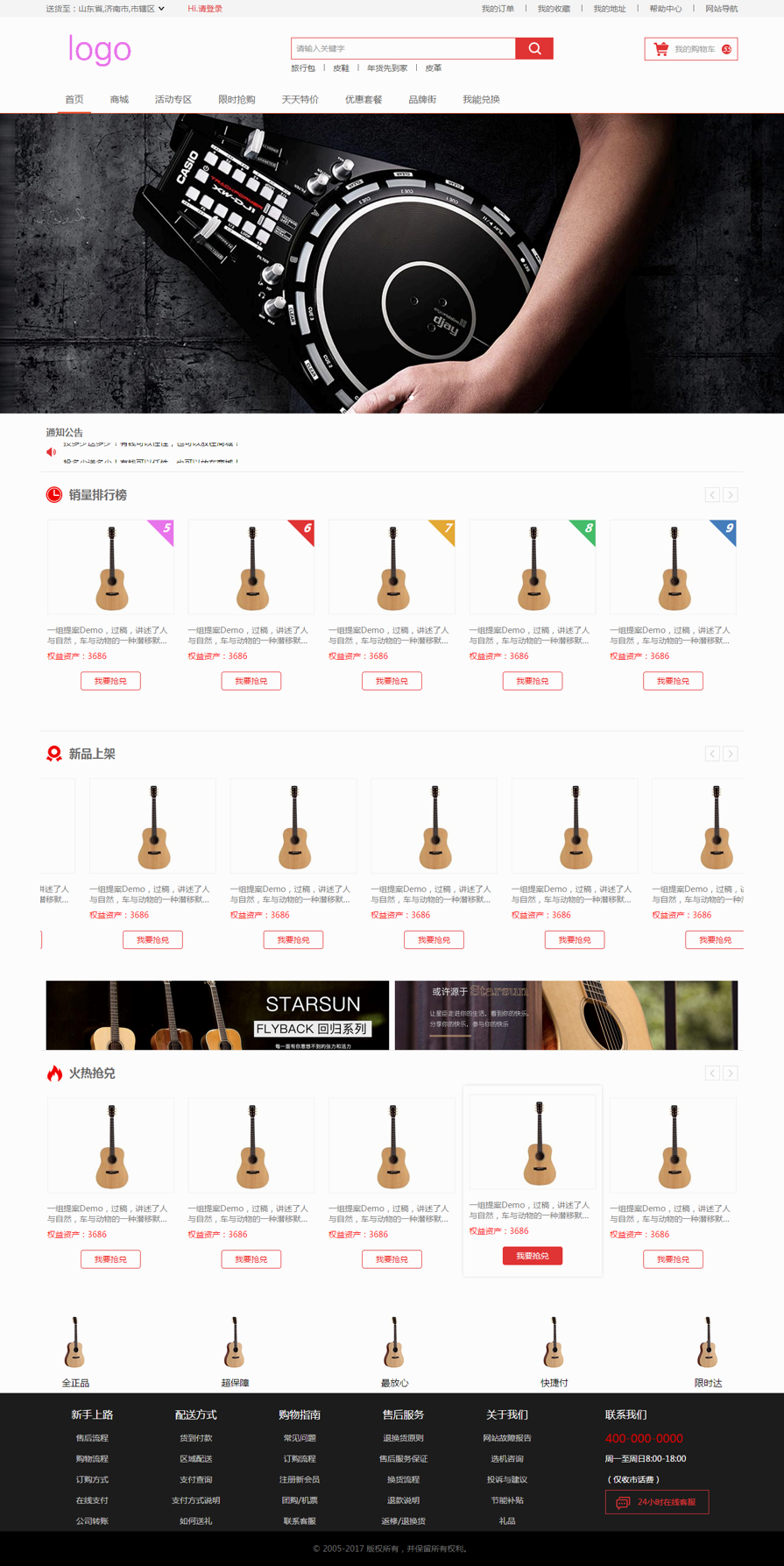Open the Hi,请登录 login link
Screen dimensions: 784x1566
[205, 9]
